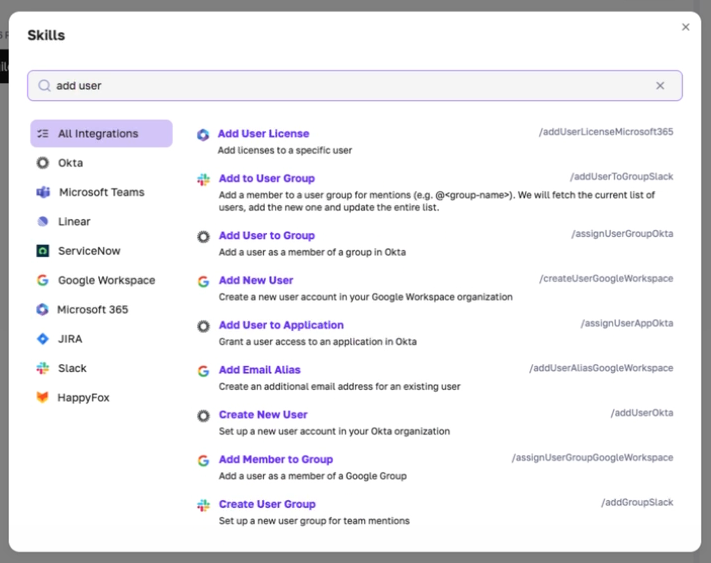Filter skills by Microsoft 365 label

click(93, 310)
